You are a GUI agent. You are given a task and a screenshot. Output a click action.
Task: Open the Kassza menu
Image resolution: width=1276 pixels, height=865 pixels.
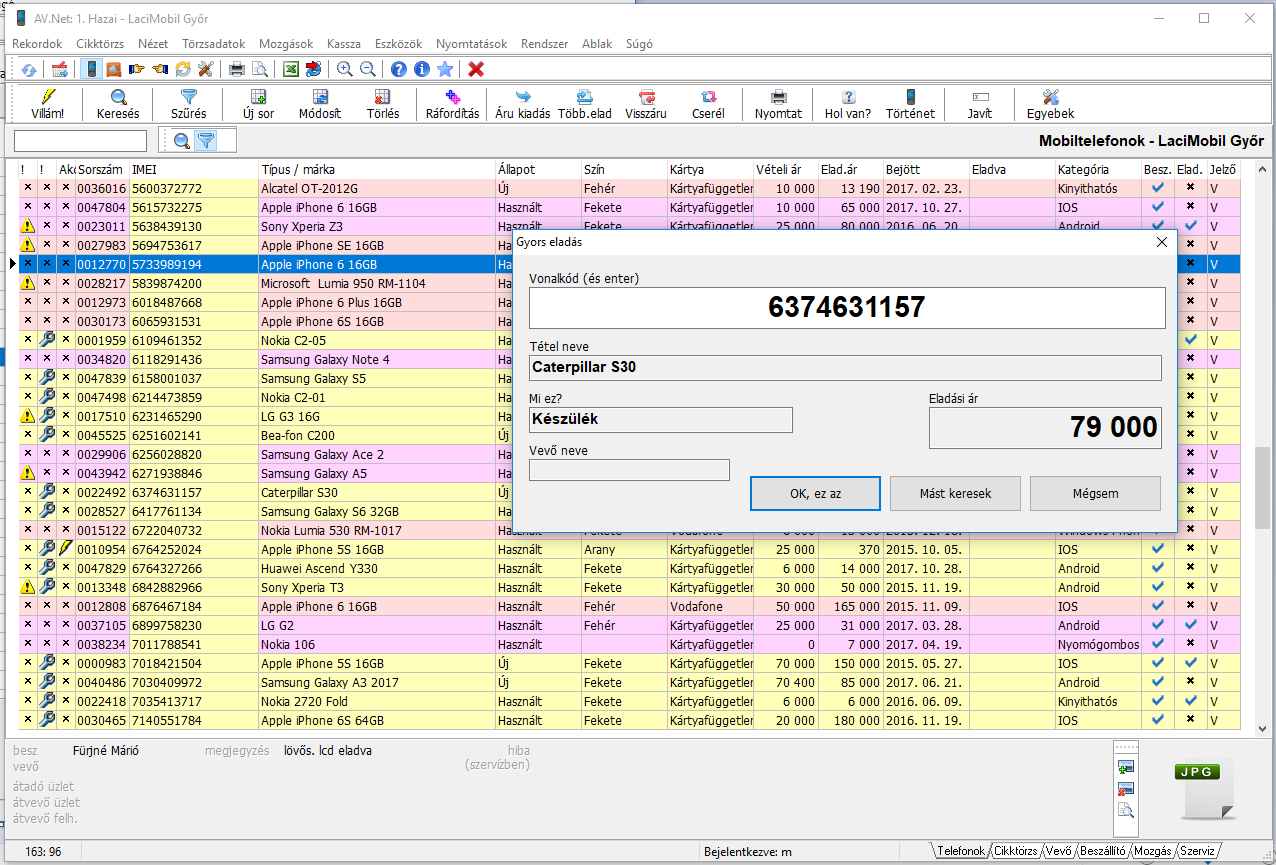tap(344, 44)
